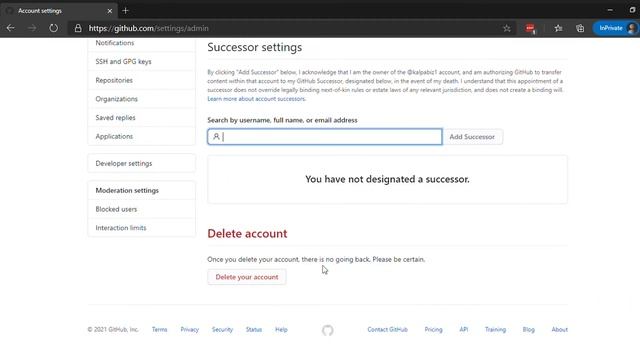Click the Add Successor button

[x=472, y=137]
